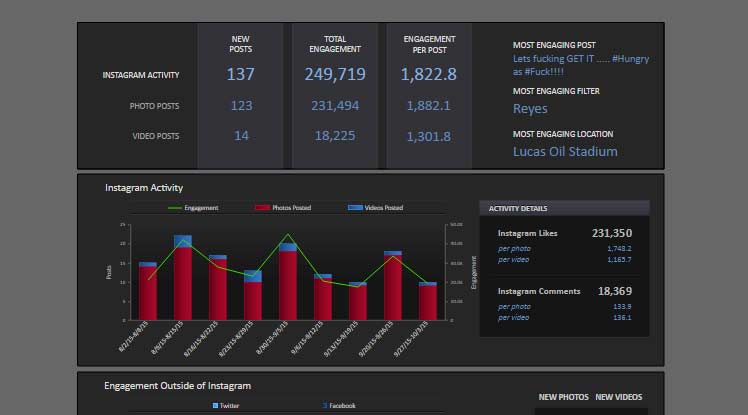Image resolution: width=748 pixels, height=415 pixels.
Task: Click the Instagram Comments total 18,369
Action: pyautogui.click(x=615, y=291)
